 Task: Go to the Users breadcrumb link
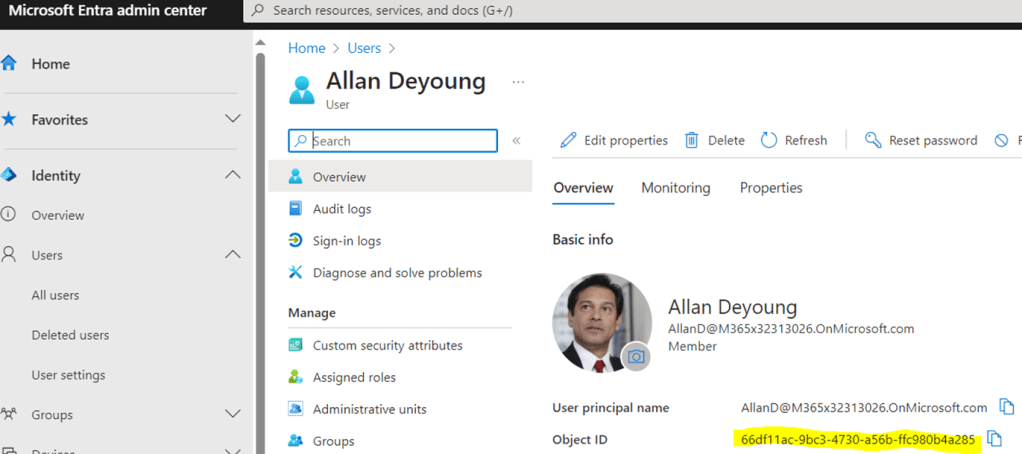(364, 48)
